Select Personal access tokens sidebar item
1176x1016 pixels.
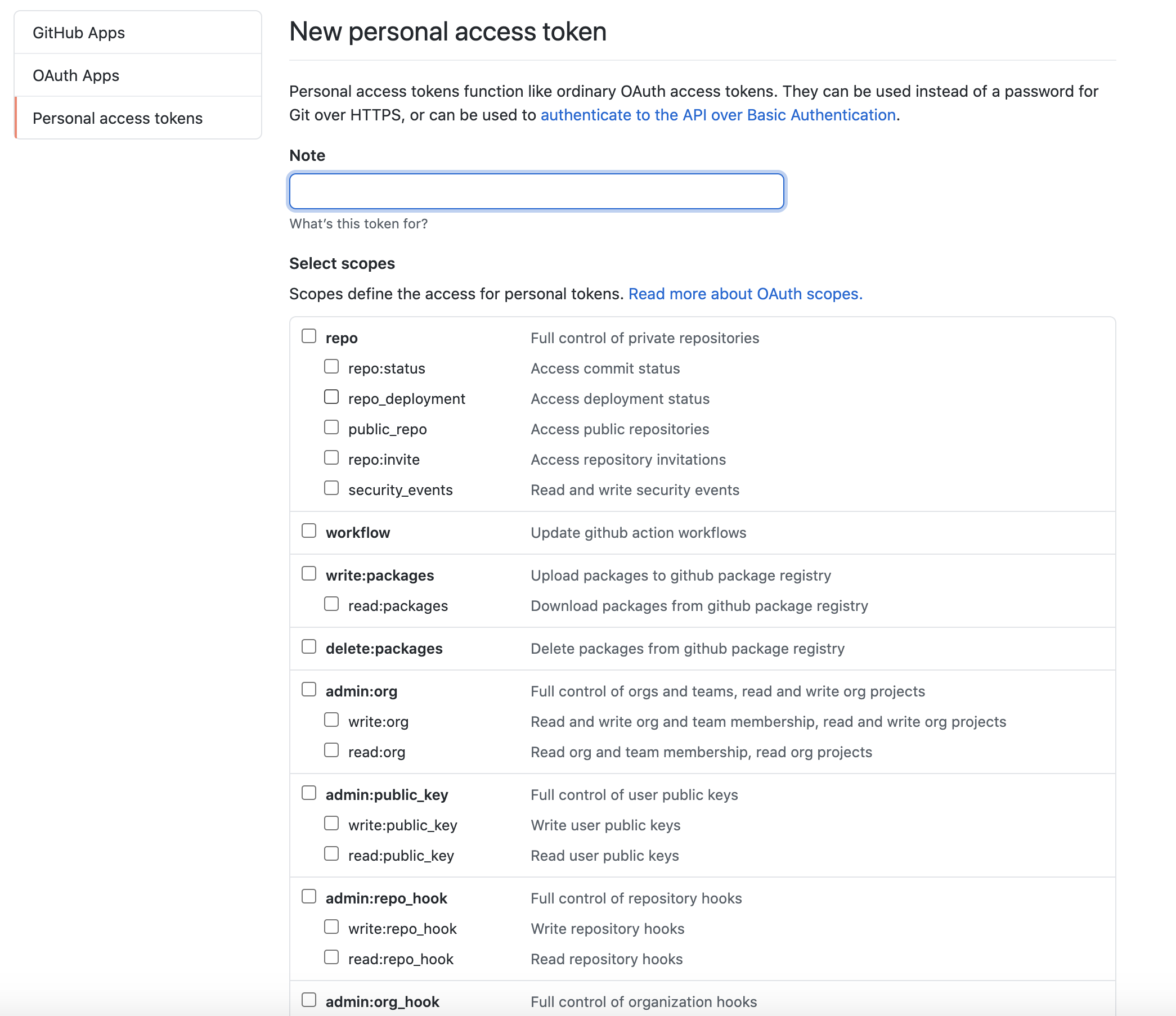coord(118,118)
